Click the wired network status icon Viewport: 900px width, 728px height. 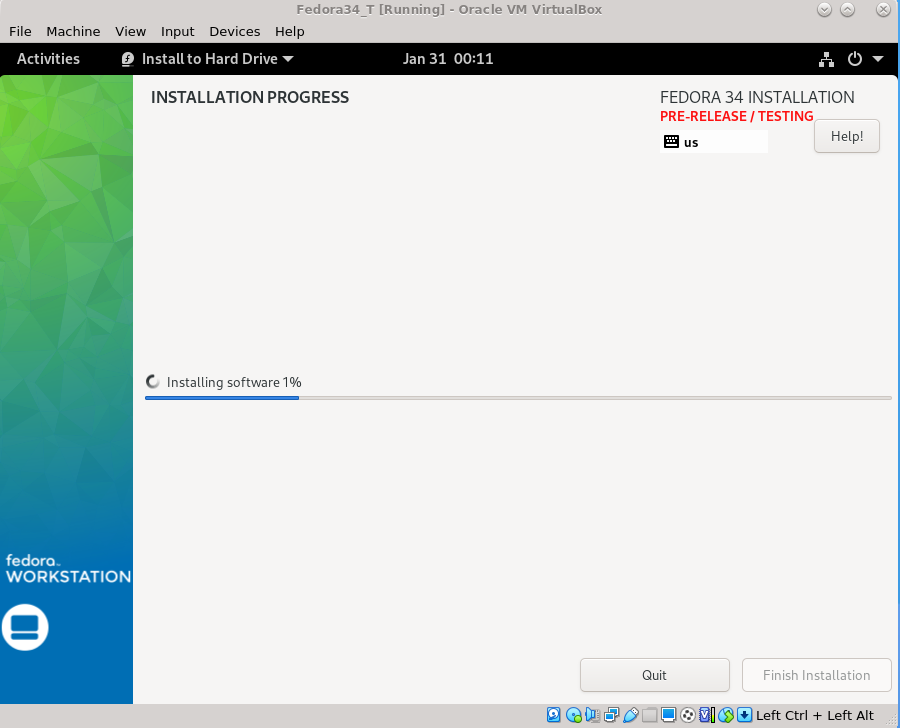click(826, 59)
